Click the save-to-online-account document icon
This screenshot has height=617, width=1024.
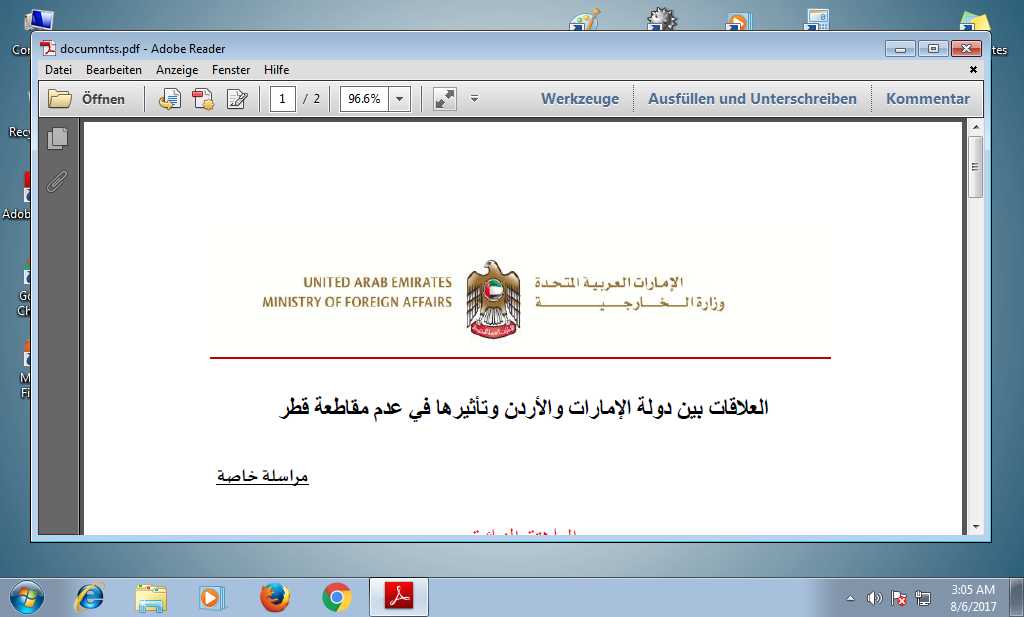click(170, 99)
